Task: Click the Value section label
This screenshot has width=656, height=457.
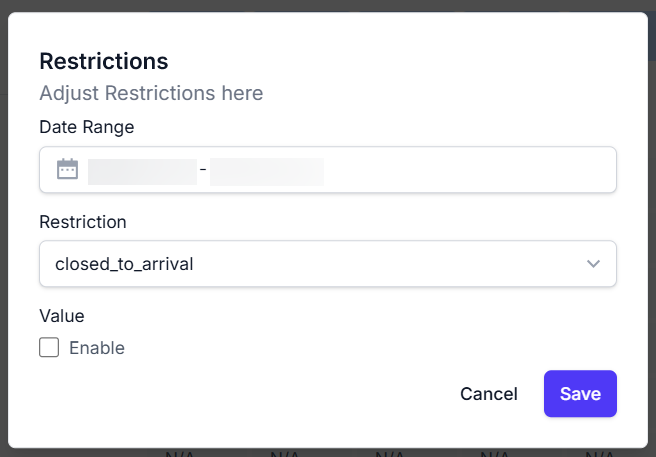Action: (62, 316)
